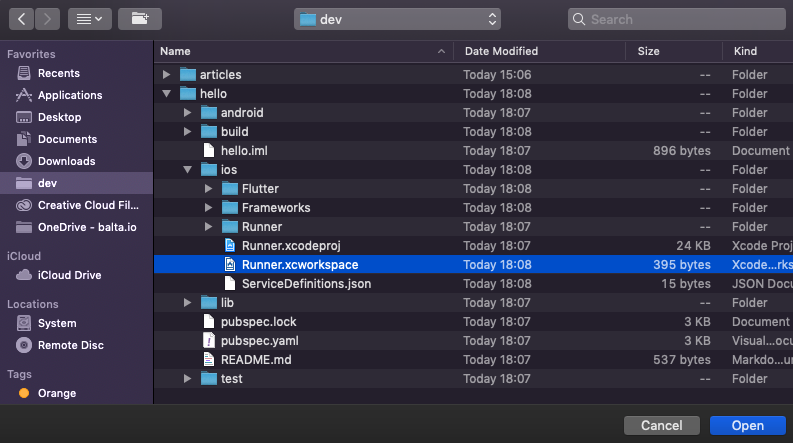
Task: Select the Runner folder row
Action: (473, 227)
